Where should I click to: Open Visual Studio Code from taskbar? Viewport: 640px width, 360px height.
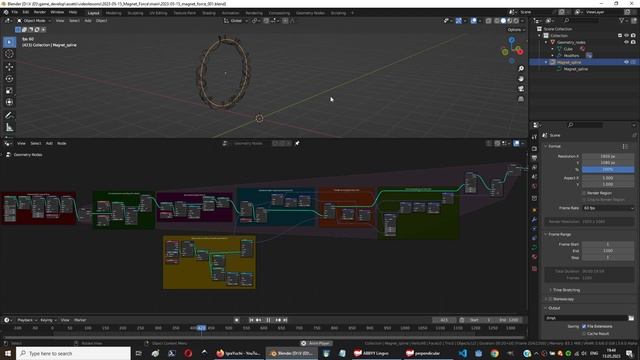[x=462, y=353]
